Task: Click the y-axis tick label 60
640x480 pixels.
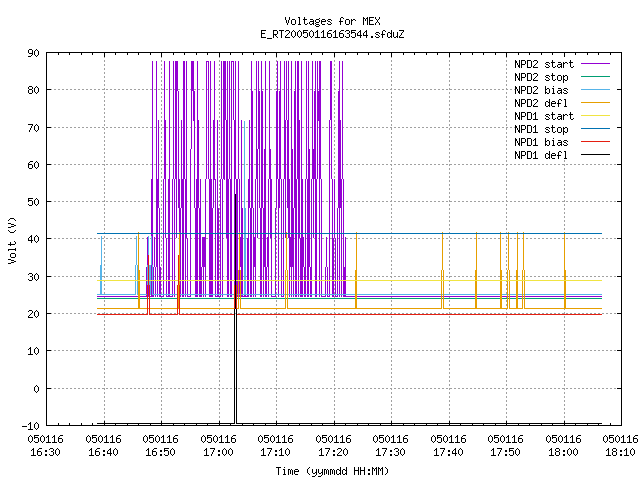Action: coord(33,165)
